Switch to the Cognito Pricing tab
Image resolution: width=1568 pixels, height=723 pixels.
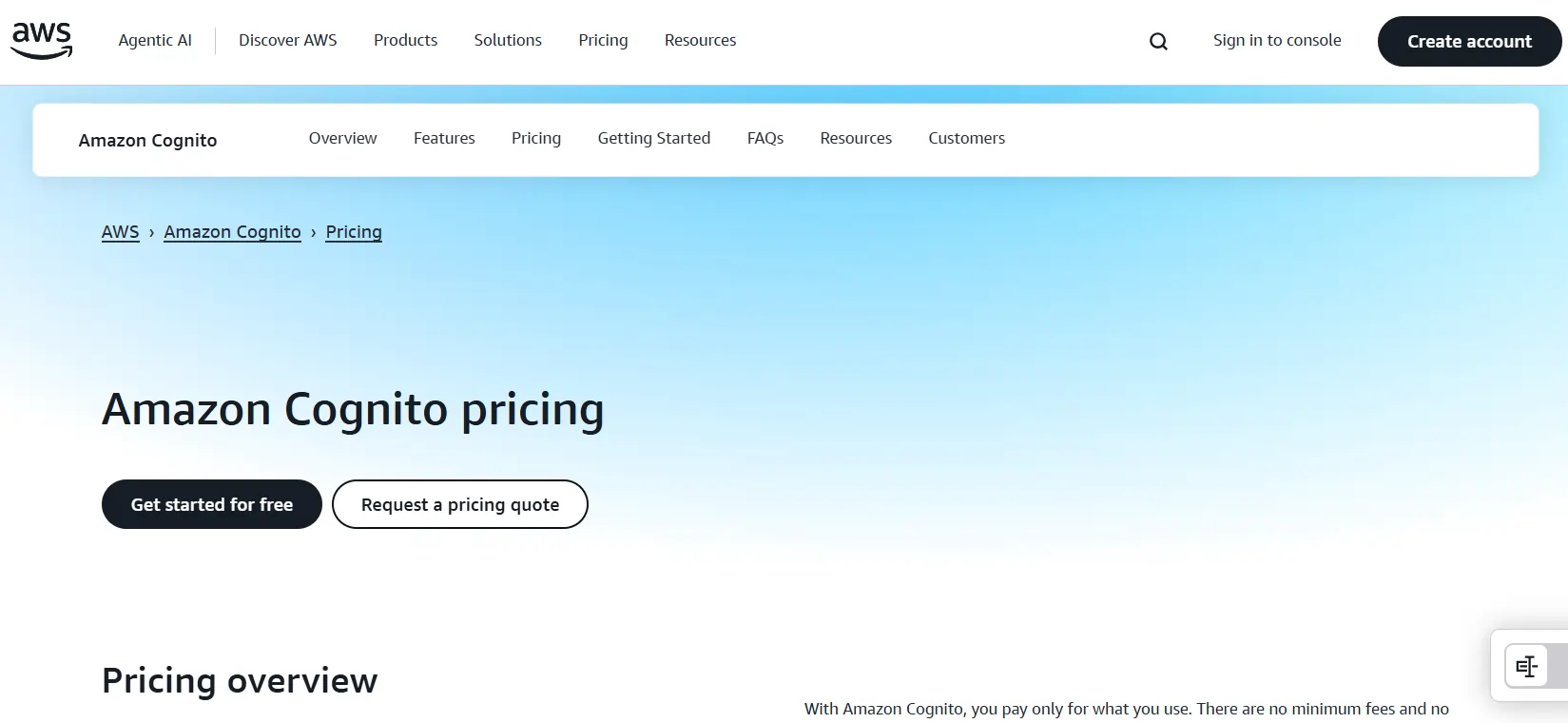[x=536, y=138]
